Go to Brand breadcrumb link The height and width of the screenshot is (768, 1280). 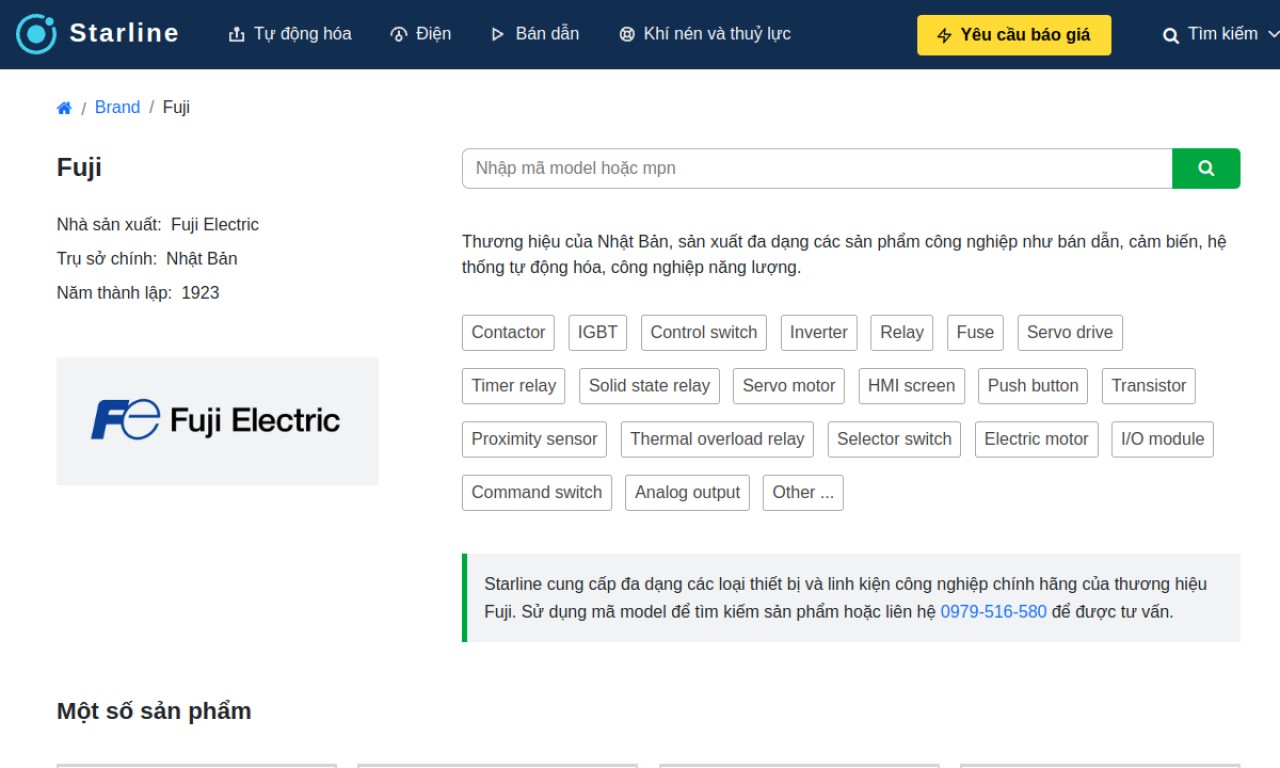[x=117, y=107]
